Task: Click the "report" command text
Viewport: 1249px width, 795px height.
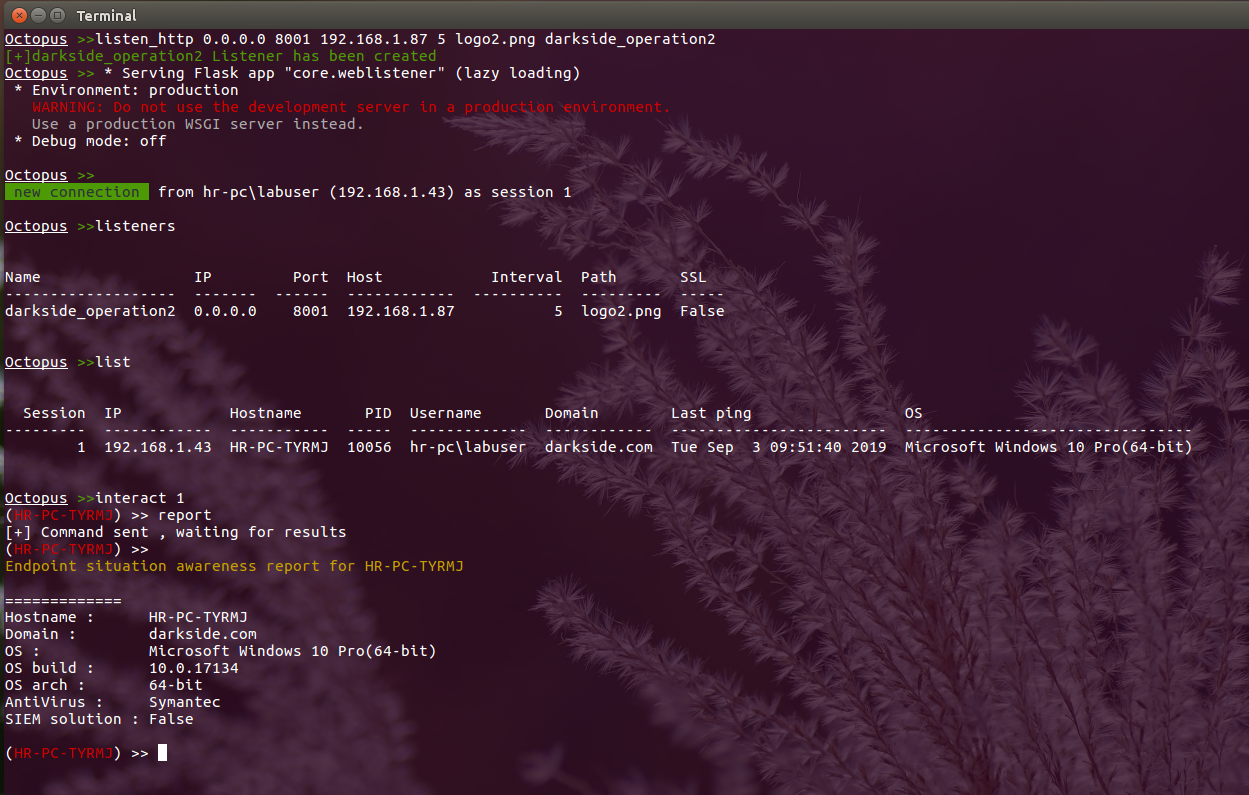Action: (185, 515)
